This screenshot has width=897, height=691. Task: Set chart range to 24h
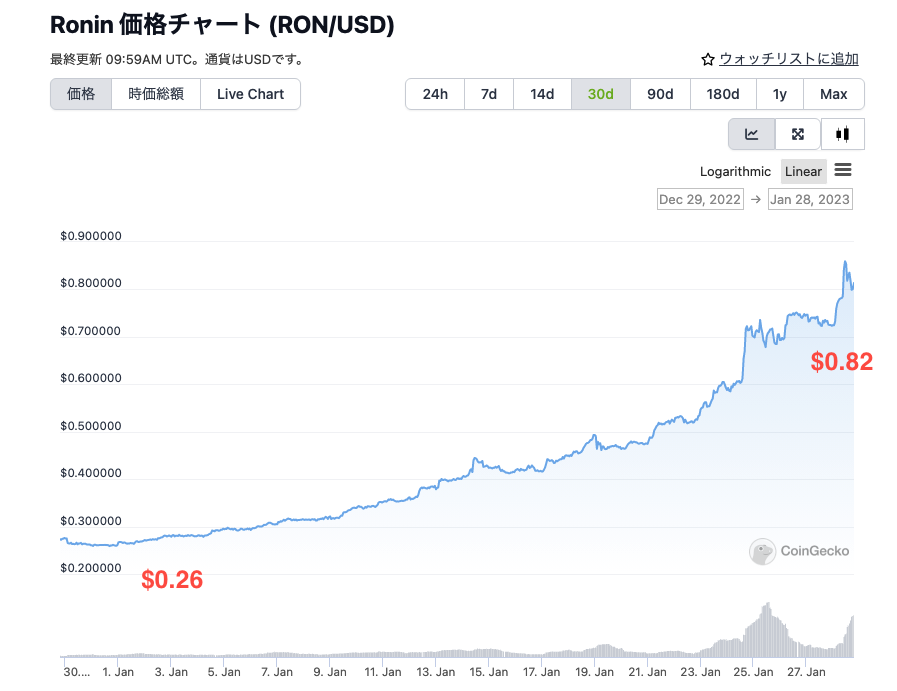(x=435, y=94)
